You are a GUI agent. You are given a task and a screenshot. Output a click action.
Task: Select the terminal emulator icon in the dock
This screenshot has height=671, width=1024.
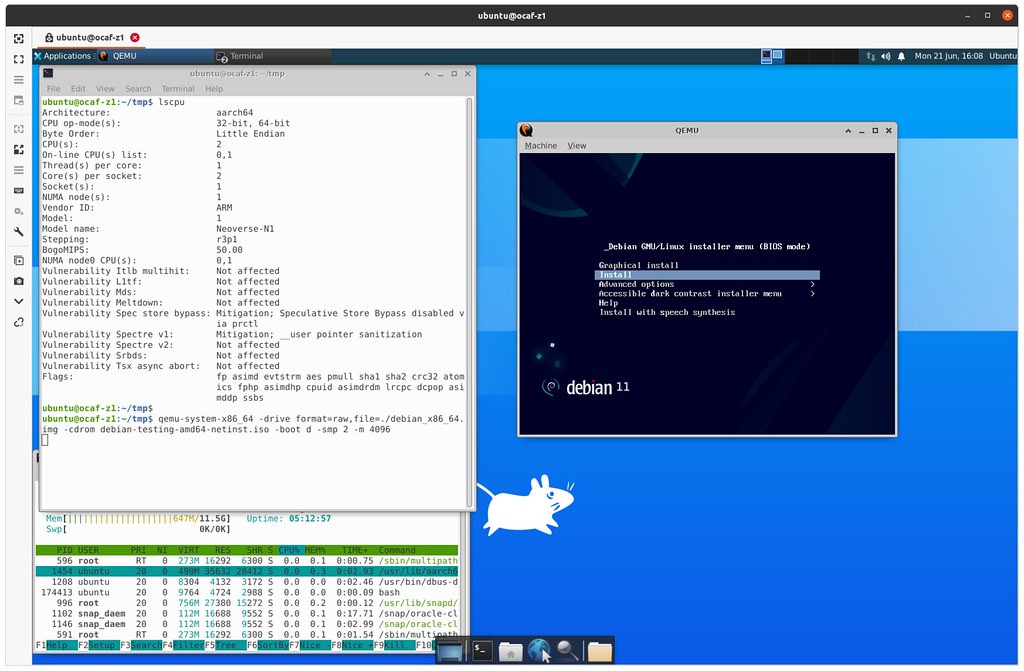(483, 650)
